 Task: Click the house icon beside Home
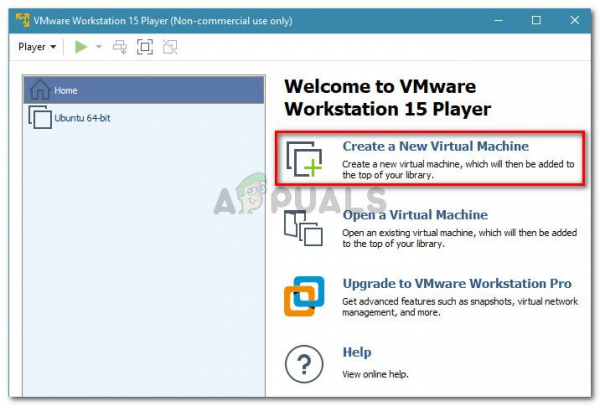pyautogui.click(x=40, y=89)
